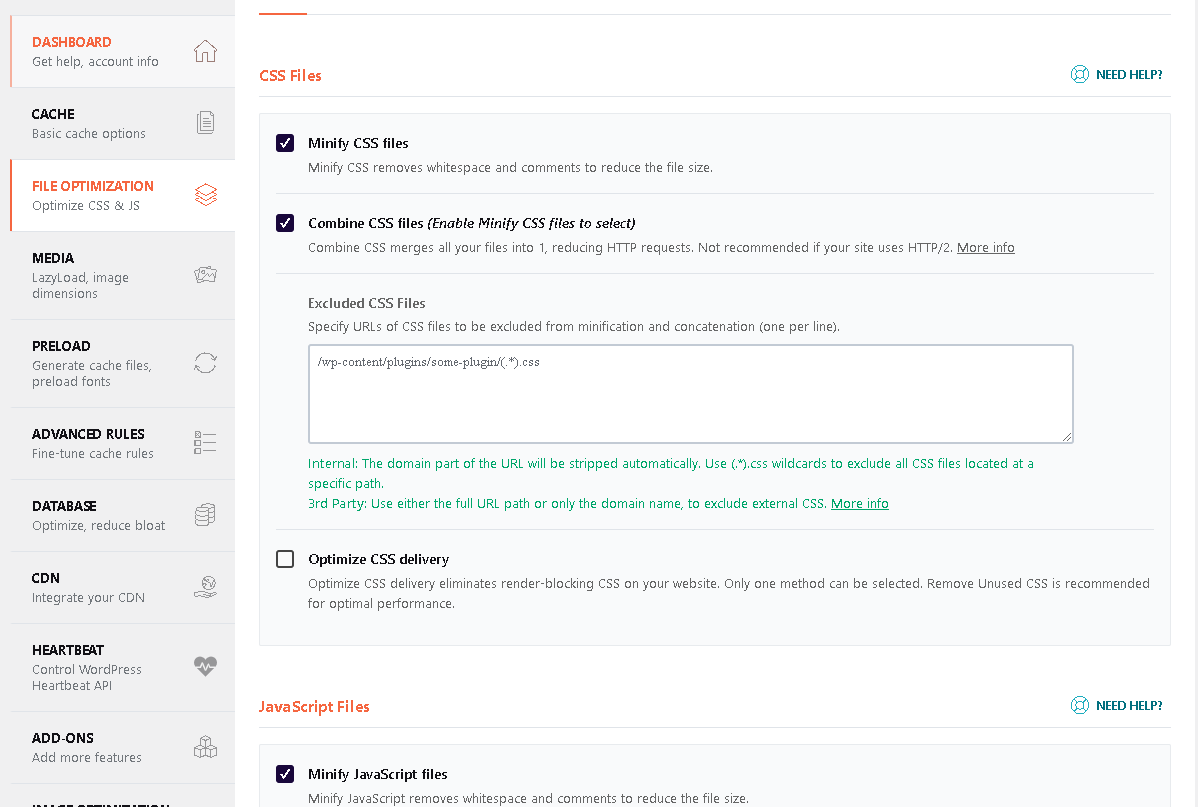
Task: Go to the Database menu item
Action: click(98, 515)
